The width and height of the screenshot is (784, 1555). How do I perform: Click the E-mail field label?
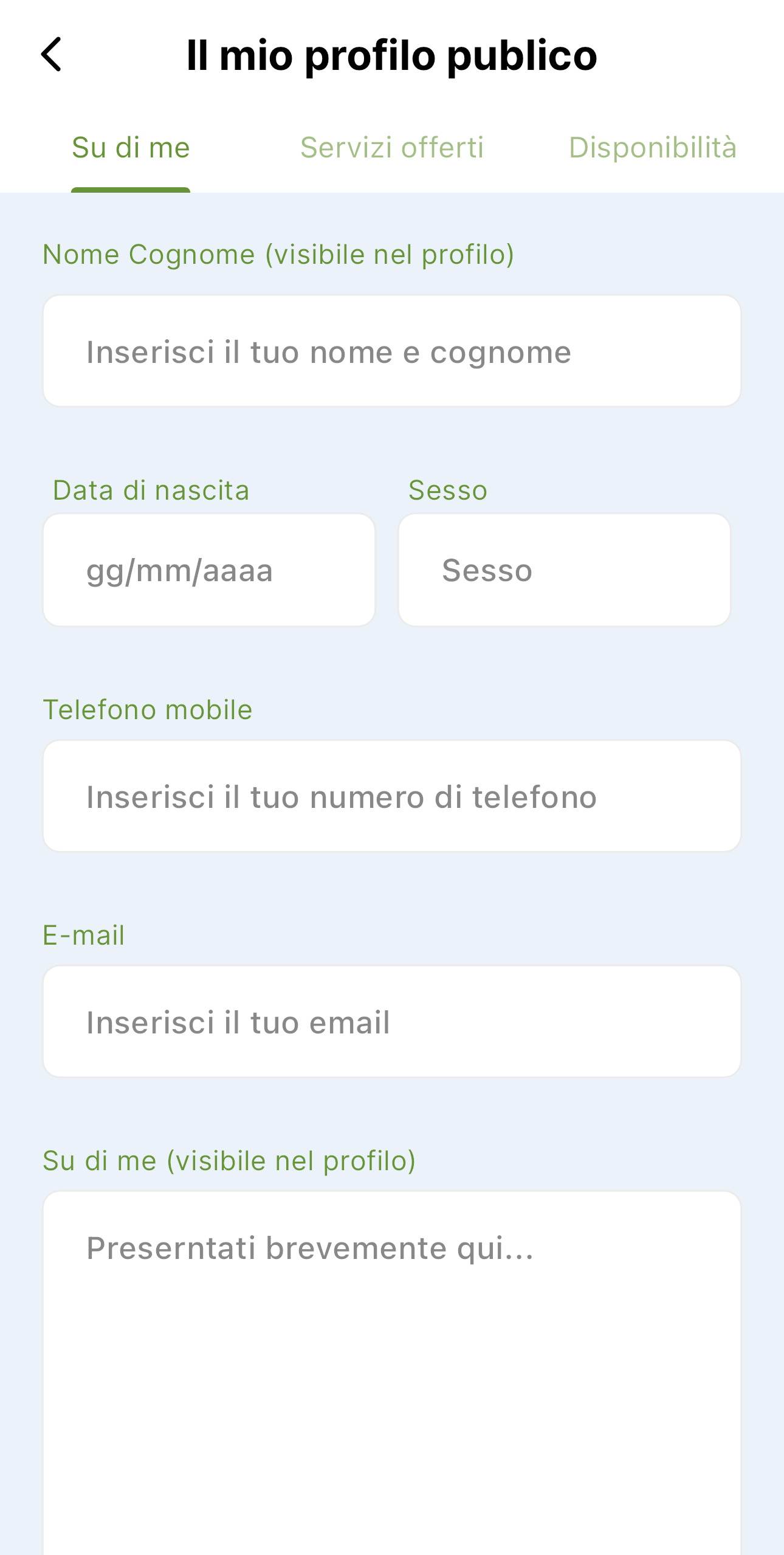tap(84, 935)
